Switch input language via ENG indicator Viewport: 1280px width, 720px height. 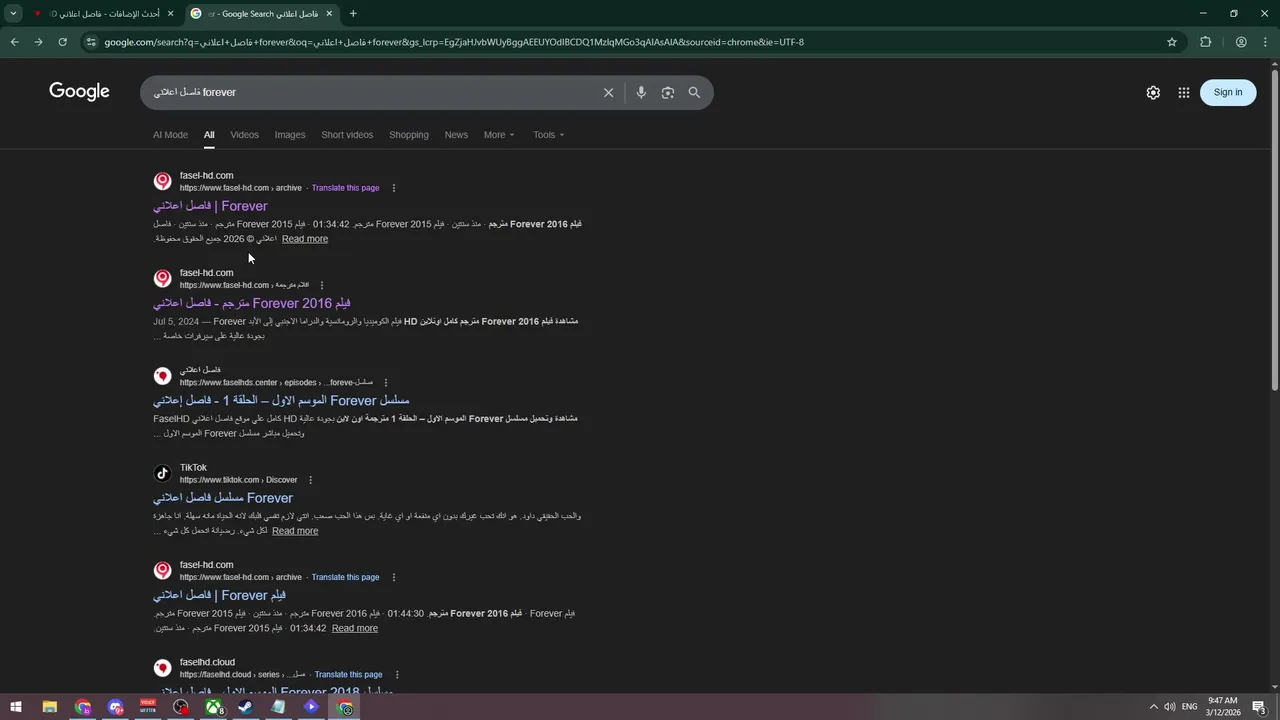[x=1190, y=707]
